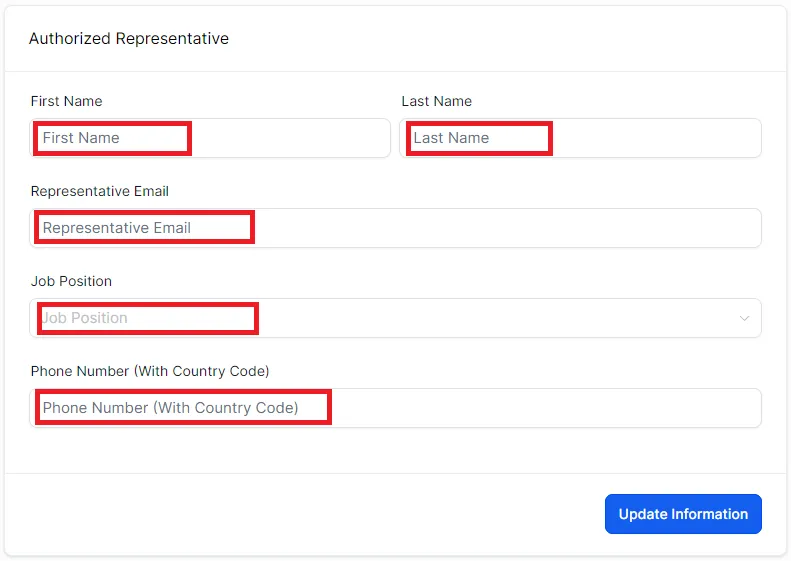Click the Update Information button

coord(683,514)
